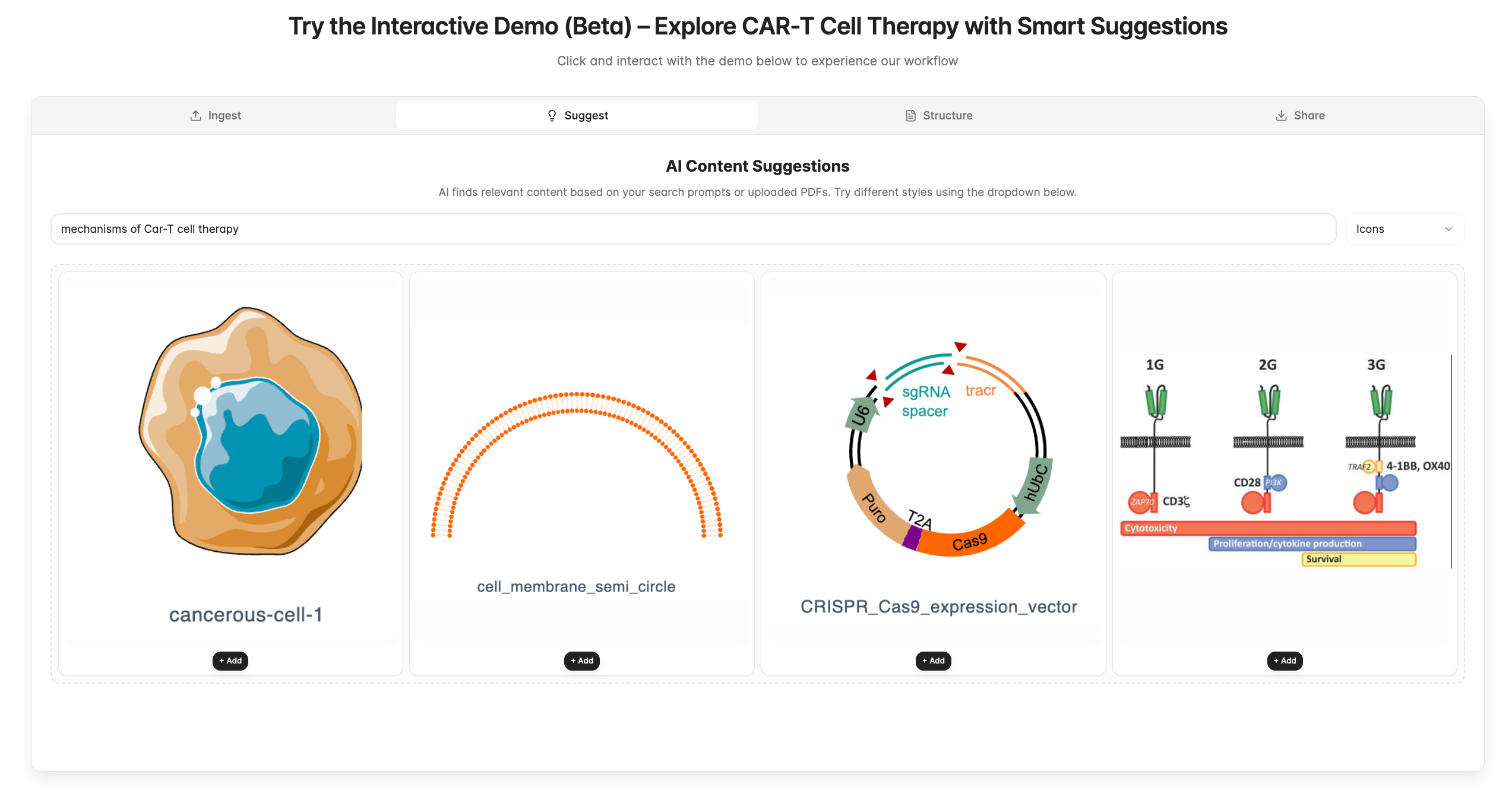The image size is (1512, 790).
Task: Select the Suggest tab
Action: (577, 115)
